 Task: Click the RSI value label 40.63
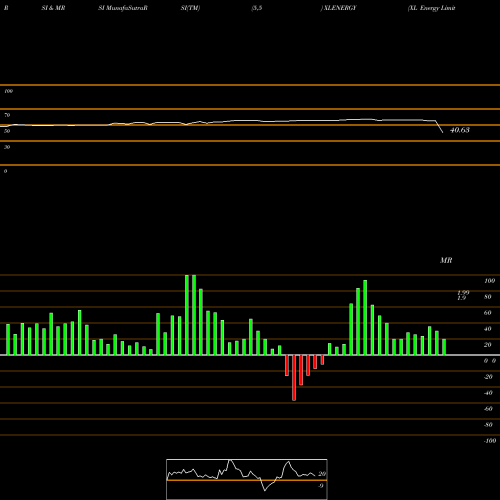460,130
